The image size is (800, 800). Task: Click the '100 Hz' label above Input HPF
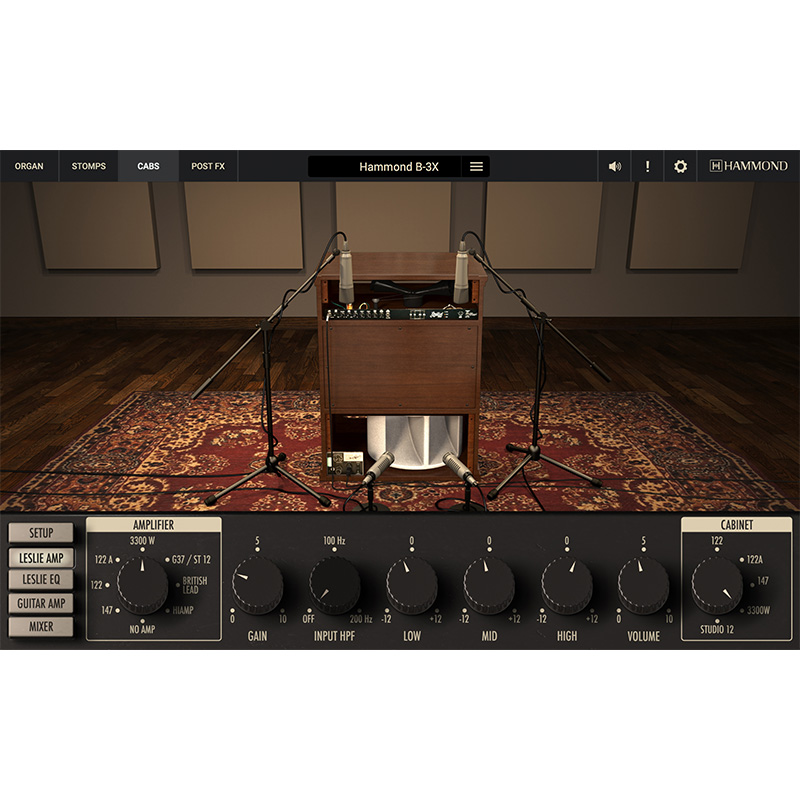[x=334, y=541]
